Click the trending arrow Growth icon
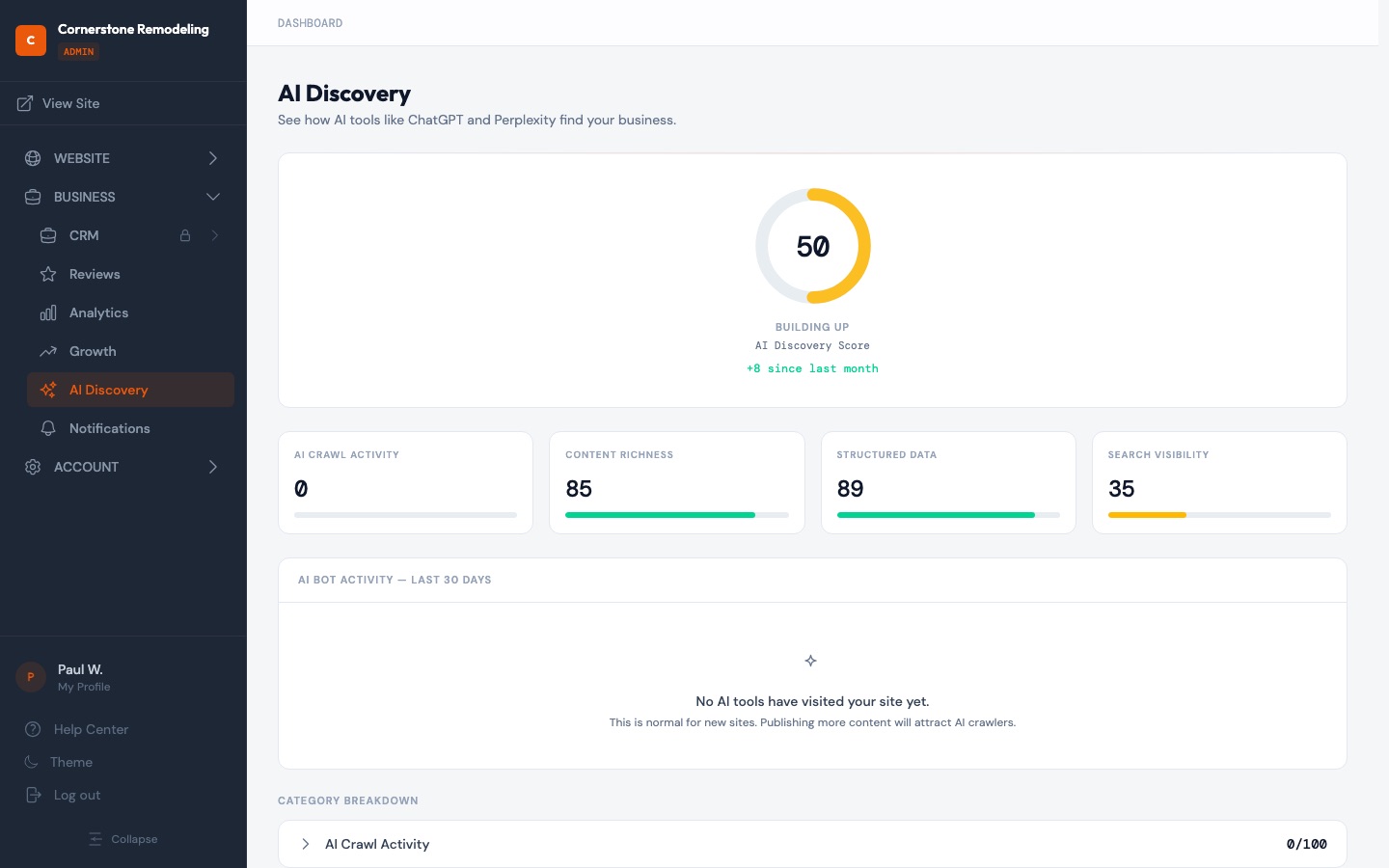The height and width of the screenshot is (868, 1389). (48, 351)
